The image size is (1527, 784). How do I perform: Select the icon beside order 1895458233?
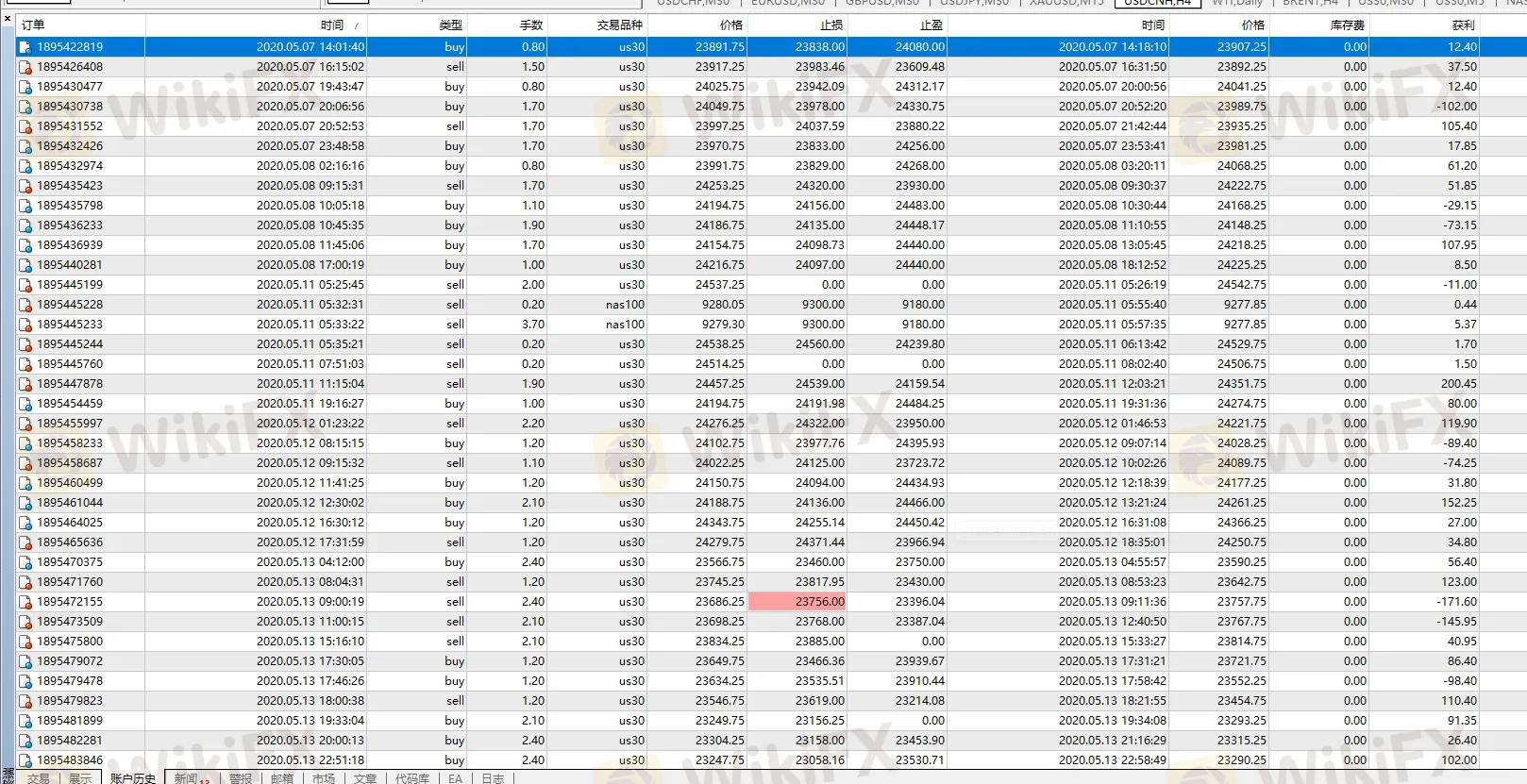[25, 443]
